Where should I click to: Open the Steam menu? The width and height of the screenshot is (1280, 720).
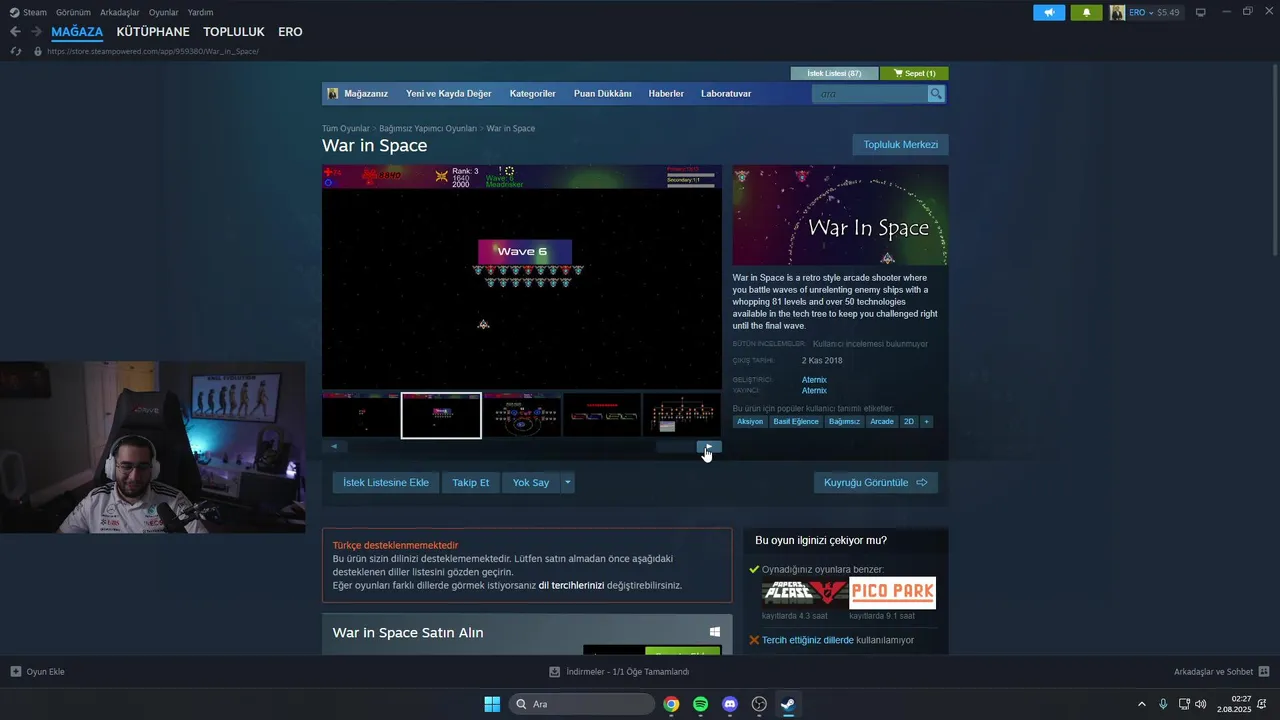click(28, 12)
